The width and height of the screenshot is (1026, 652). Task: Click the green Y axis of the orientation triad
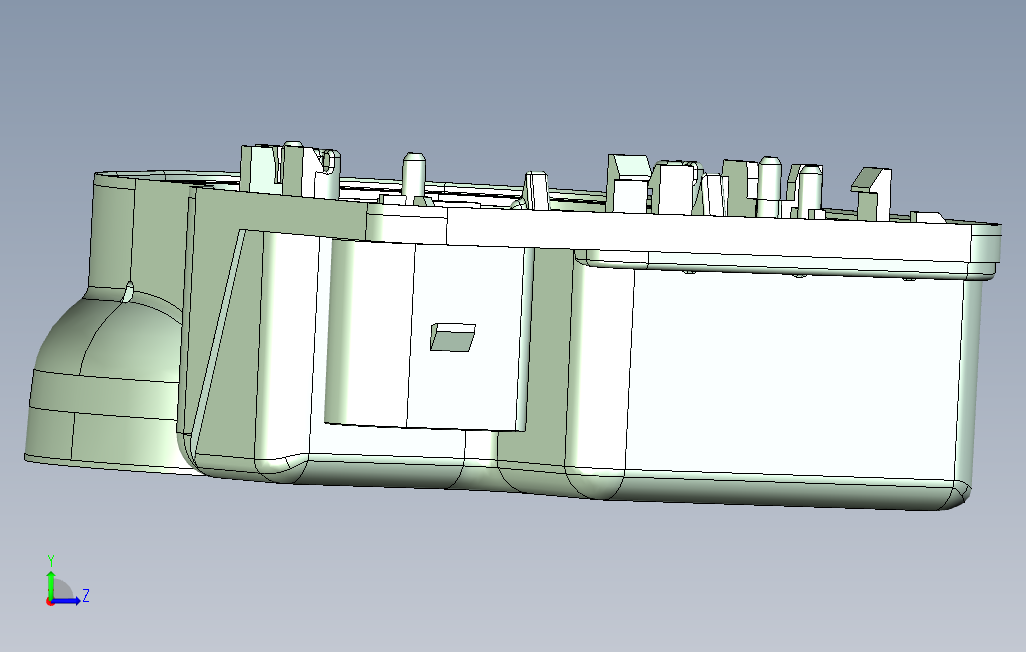[x=51, y=585]
